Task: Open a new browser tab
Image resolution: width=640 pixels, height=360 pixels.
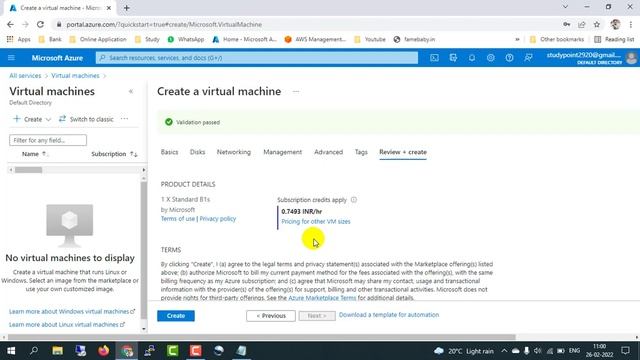Action: (127, 8)
